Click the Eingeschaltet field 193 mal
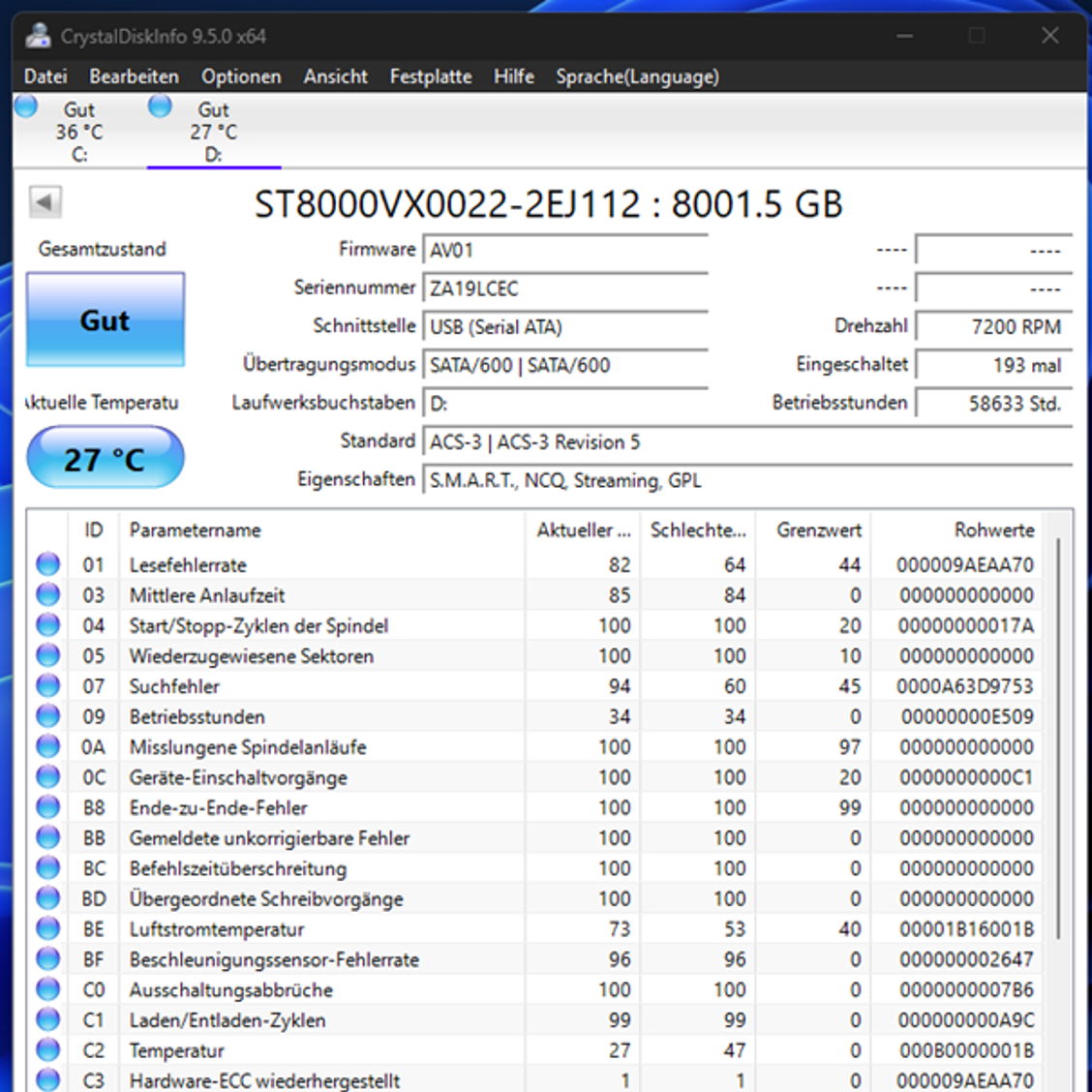This screenshot has height=1092, width=1092. coord(994,365)
